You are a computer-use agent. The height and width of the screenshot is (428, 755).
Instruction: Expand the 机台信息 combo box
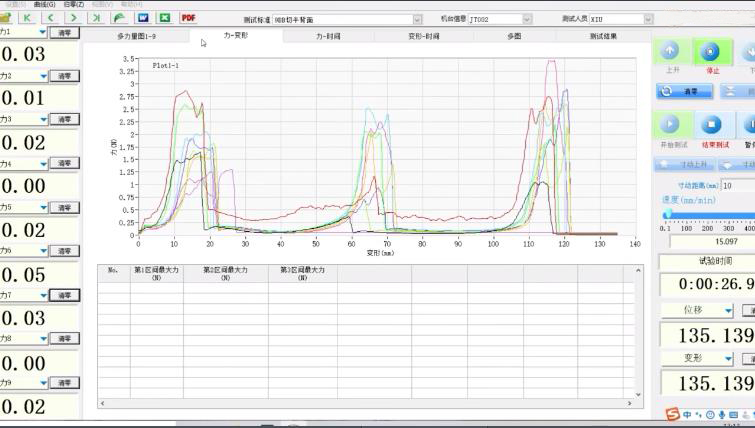pyautogui.click(x=526, y=19)
